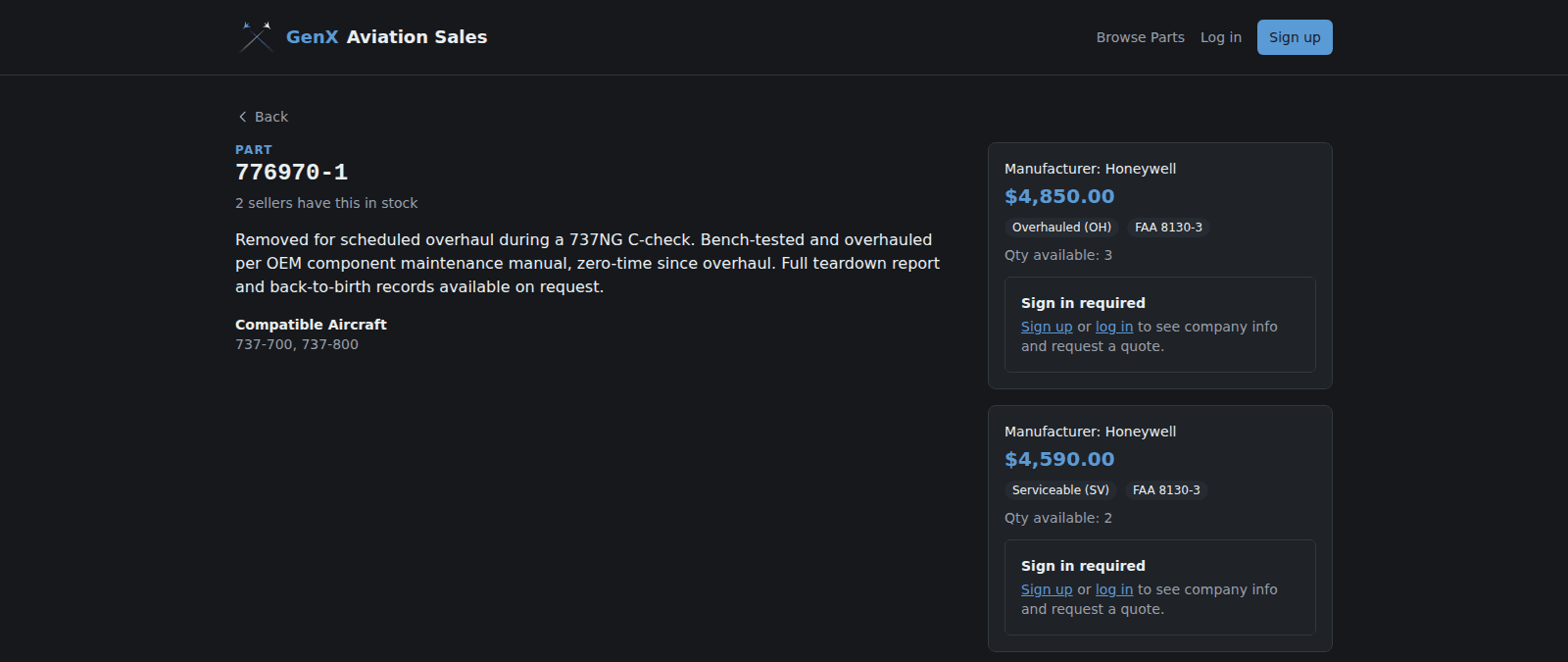Click 'Sign in required' heading in first listing
Viewport: 1568px width, 662px height.
point(1083,303)
